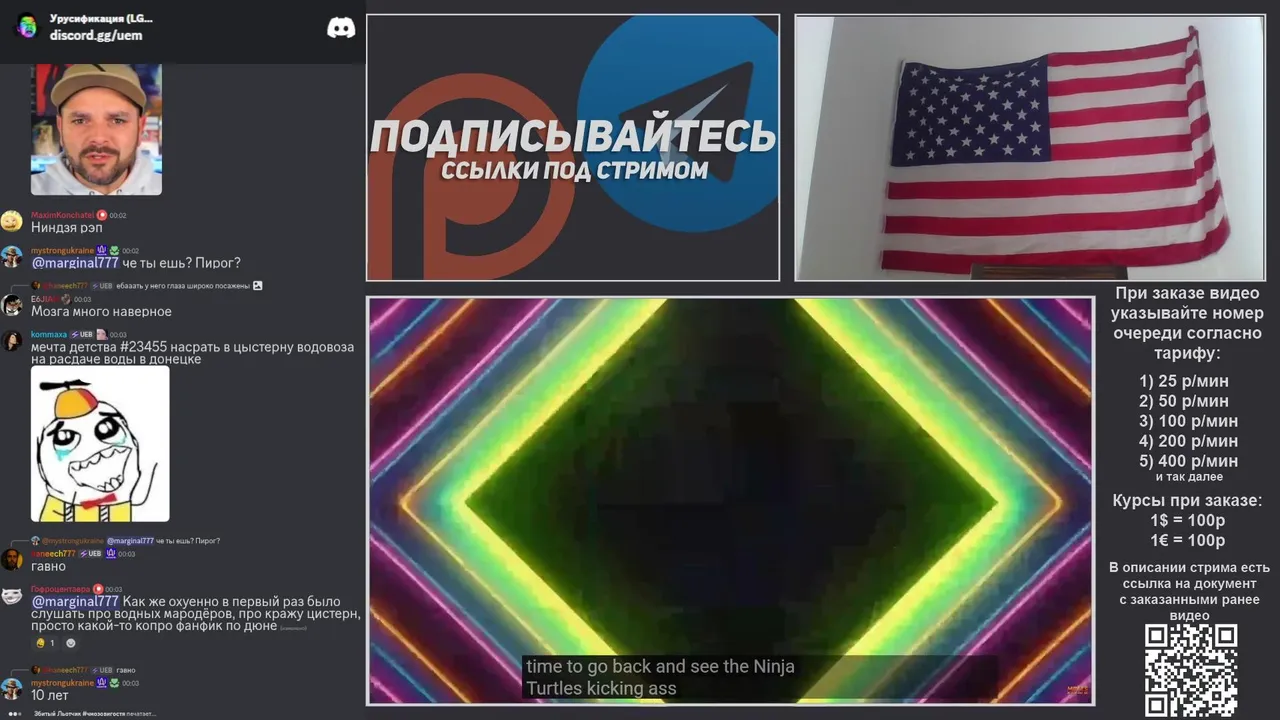Screen dimensions: 1280x720
Task: Click tariff line '2) 50 р/мин'
Action: click(x=1184, y=401)
